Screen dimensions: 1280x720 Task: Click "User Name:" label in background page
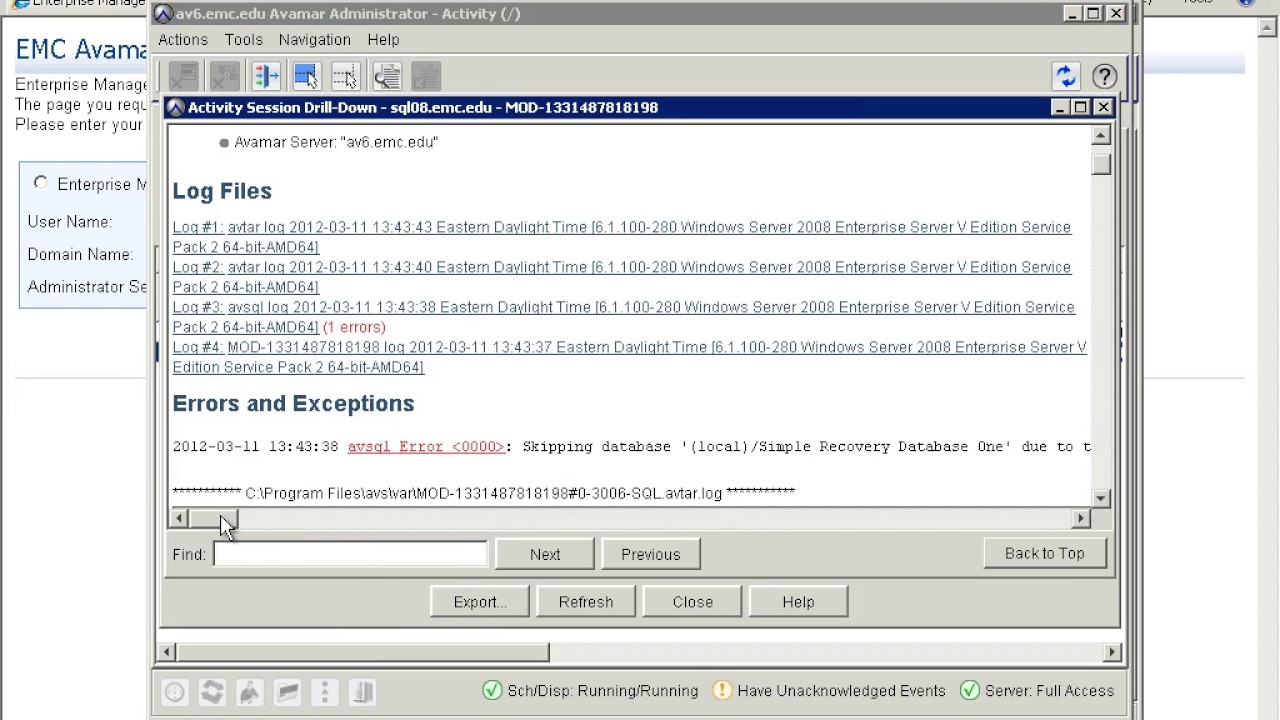click(x=70, y=222)
